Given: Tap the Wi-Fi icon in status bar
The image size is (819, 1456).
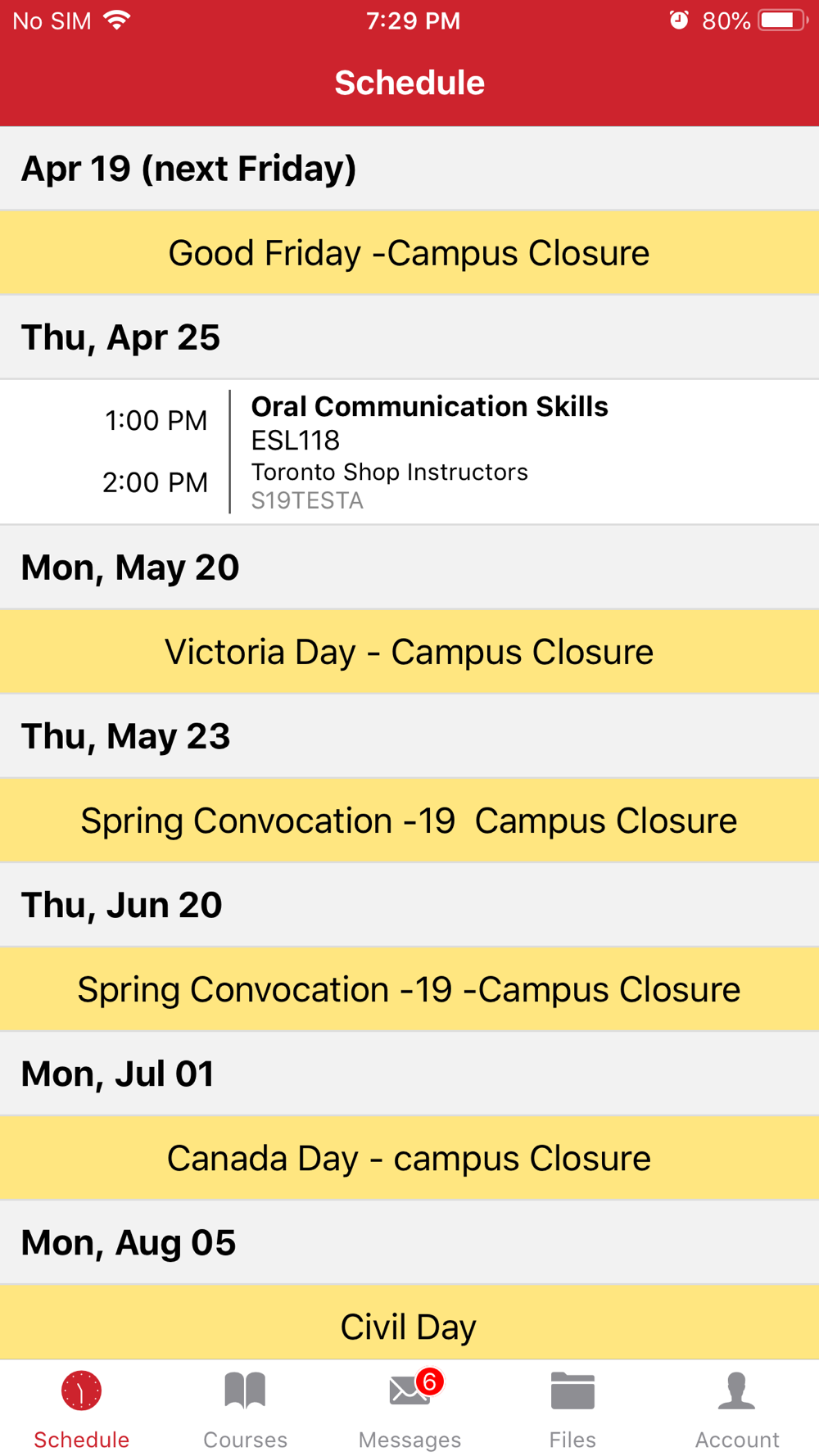Looking at the screenshot, I should tap(117, 20).
